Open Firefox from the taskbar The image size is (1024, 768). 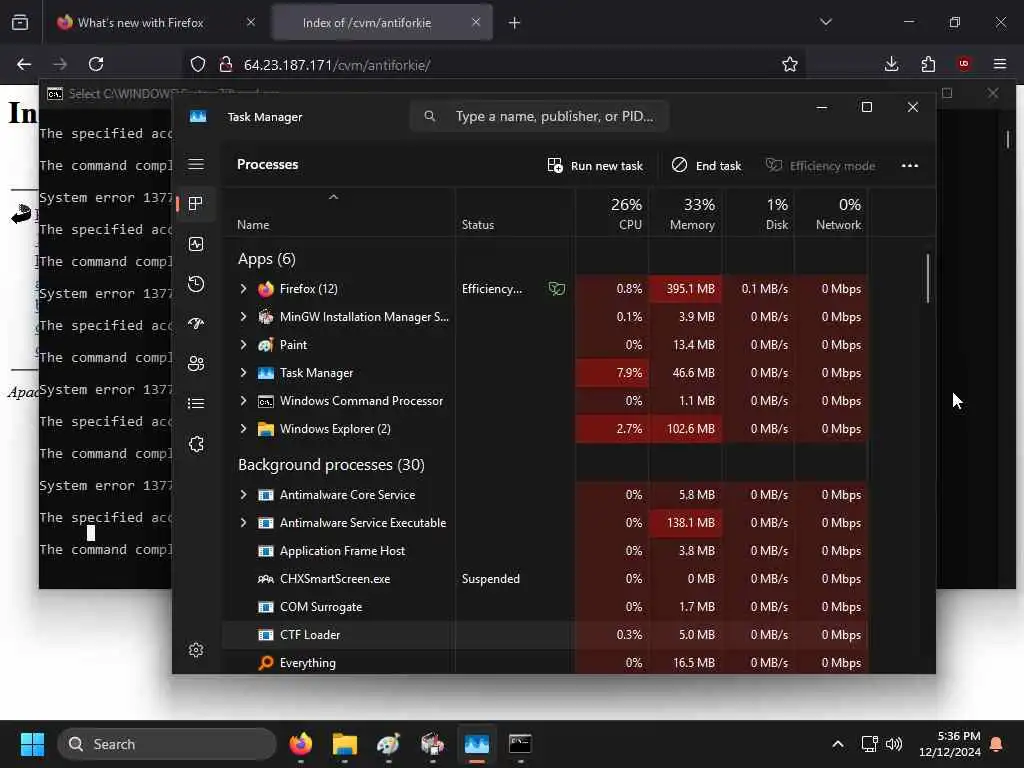(300, 744)
